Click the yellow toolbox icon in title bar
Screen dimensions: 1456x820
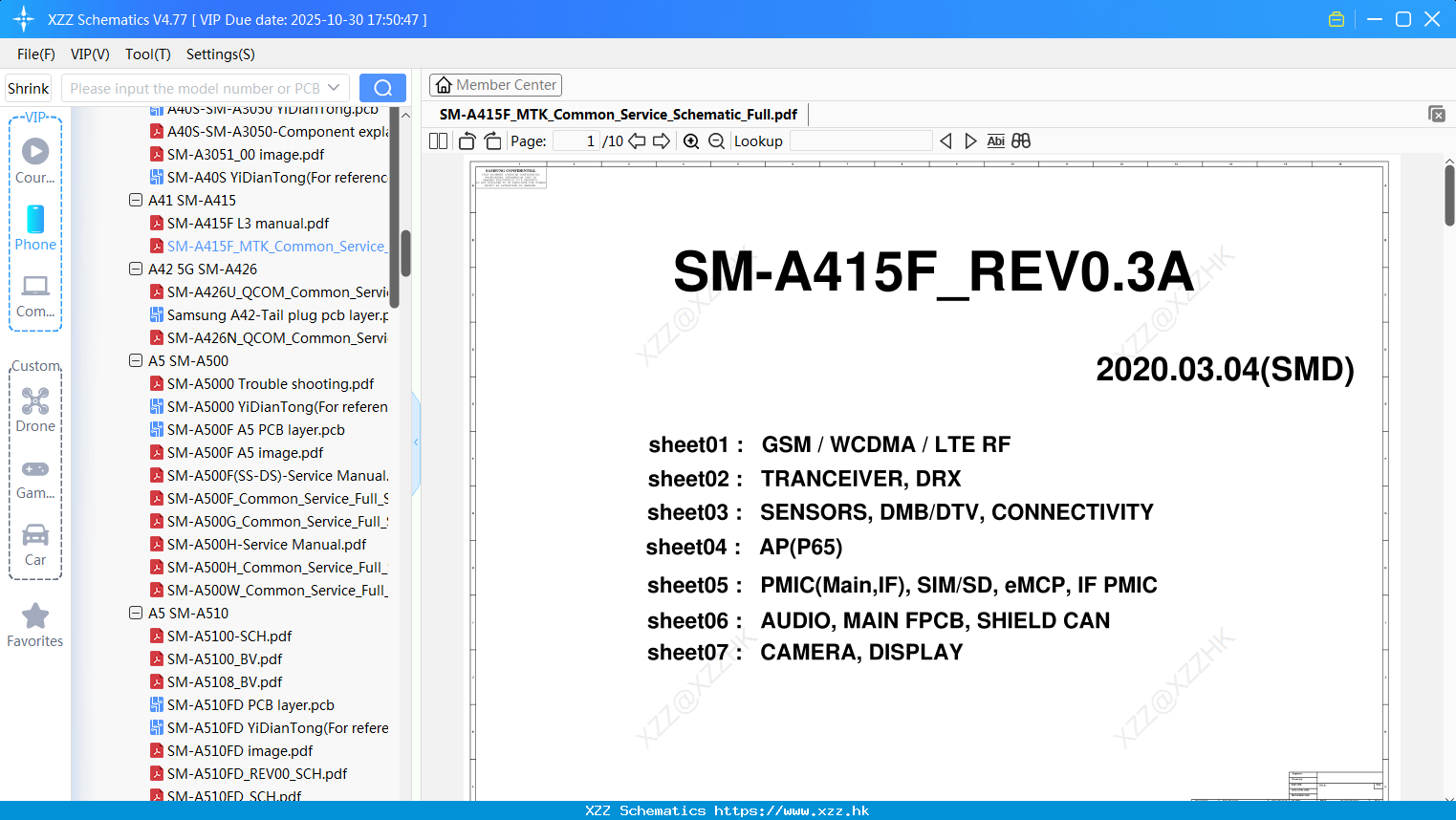1336,19
